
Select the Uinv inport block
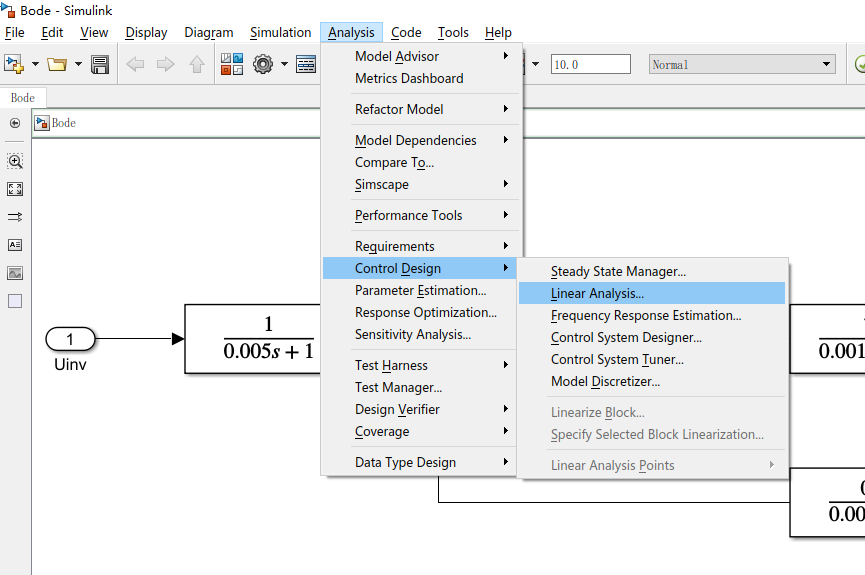(x=70, y=339)
